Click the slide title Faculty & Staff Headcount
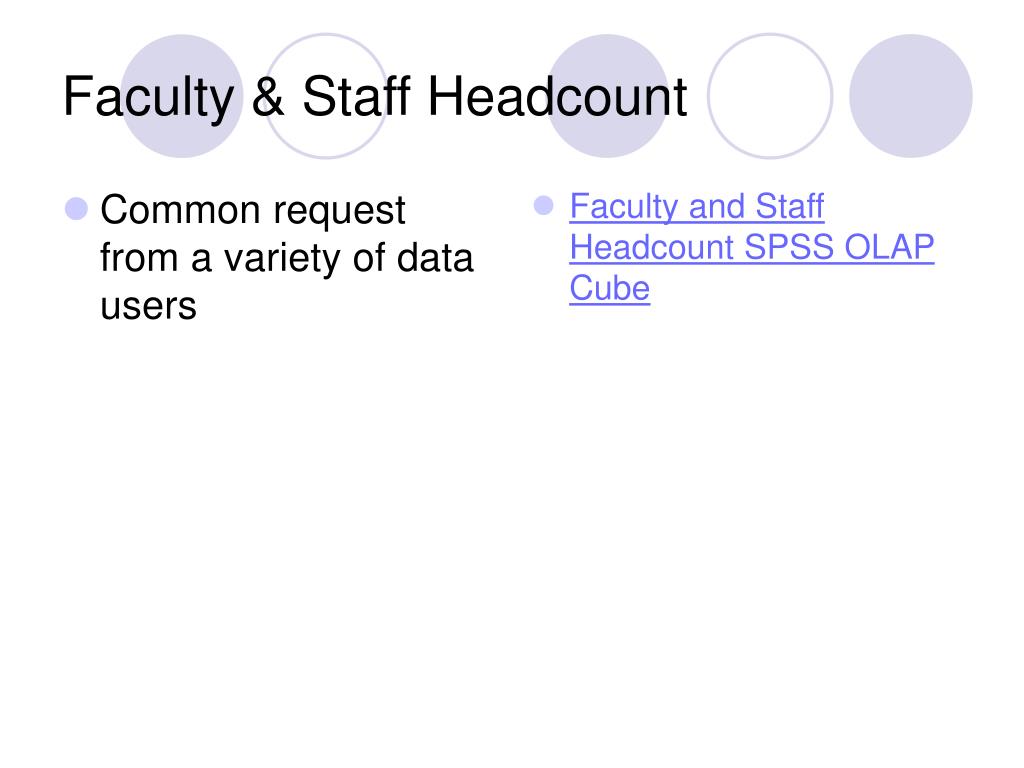1024x768 pixels. point(375,97)
